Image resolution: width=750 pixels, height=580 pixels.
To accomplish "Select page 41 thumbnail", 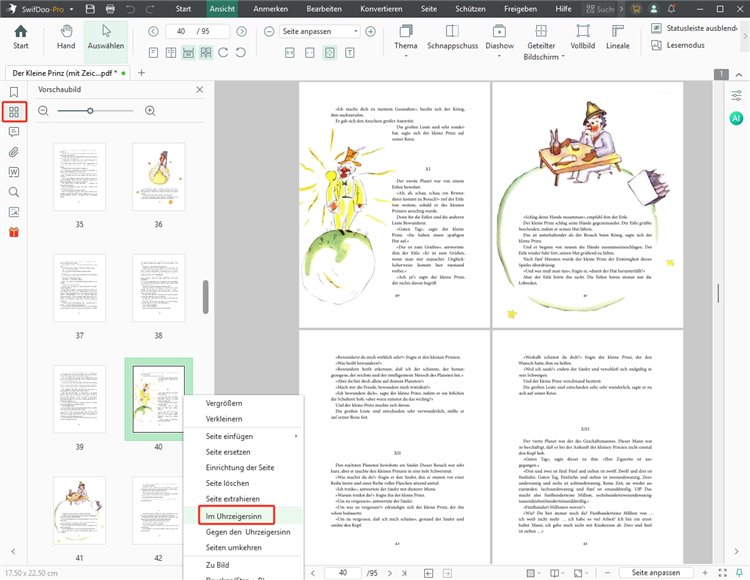I will [79, 510].
